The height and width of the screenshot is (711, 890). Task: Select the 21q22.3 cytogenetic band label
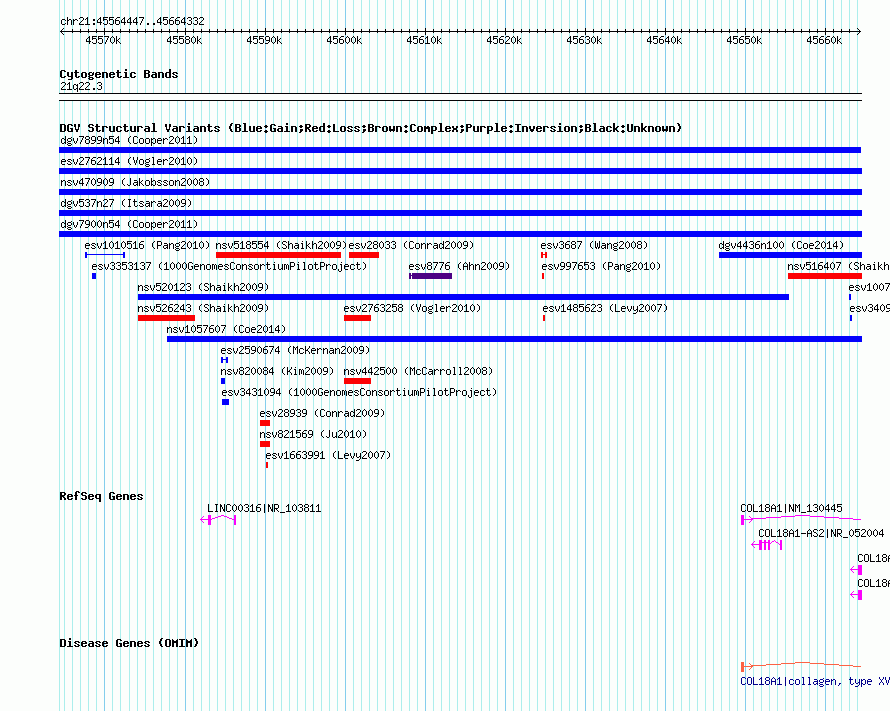coord(81,86)
